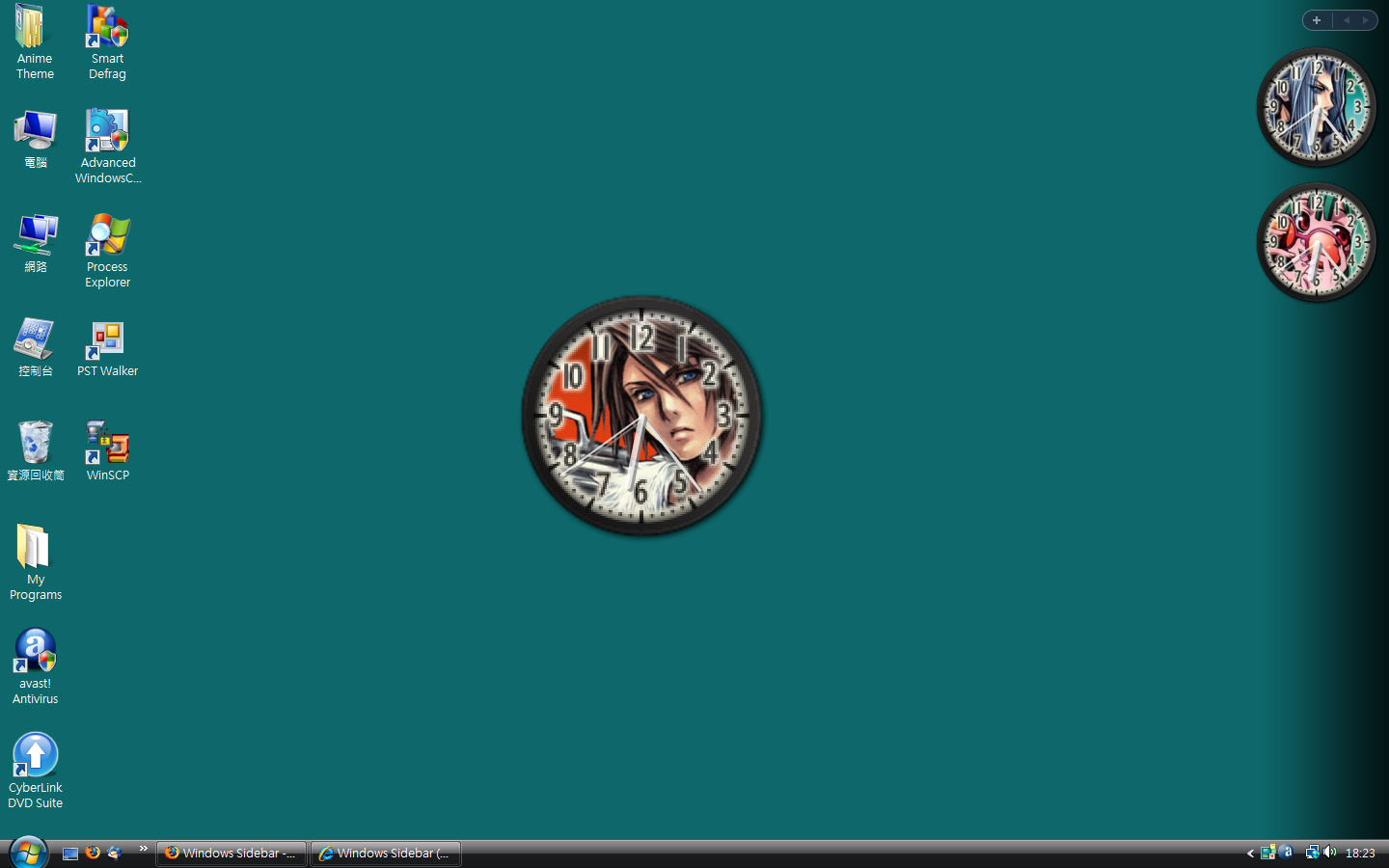1389x868 pixels.
Task: Open the Windows Start orb
Action: [28, 853]
